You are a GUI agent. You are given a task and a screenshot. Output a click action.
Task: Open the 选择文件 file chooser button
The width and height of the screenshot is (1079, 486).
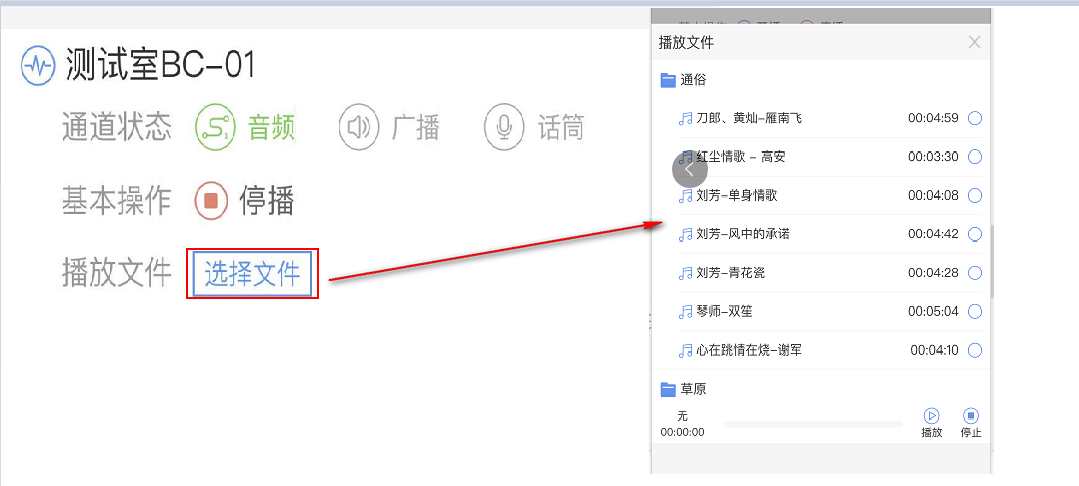click(x=252, y=274)
